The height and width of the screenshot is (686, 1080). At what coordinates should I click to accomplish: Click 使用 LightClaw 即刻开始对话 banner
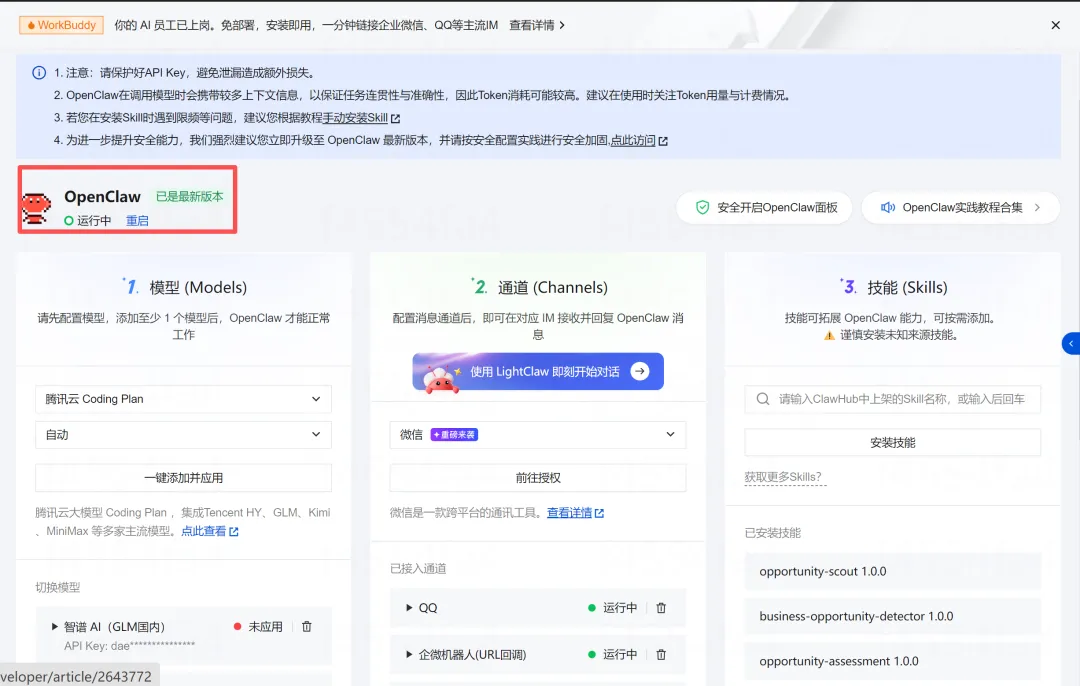[538, 372]
